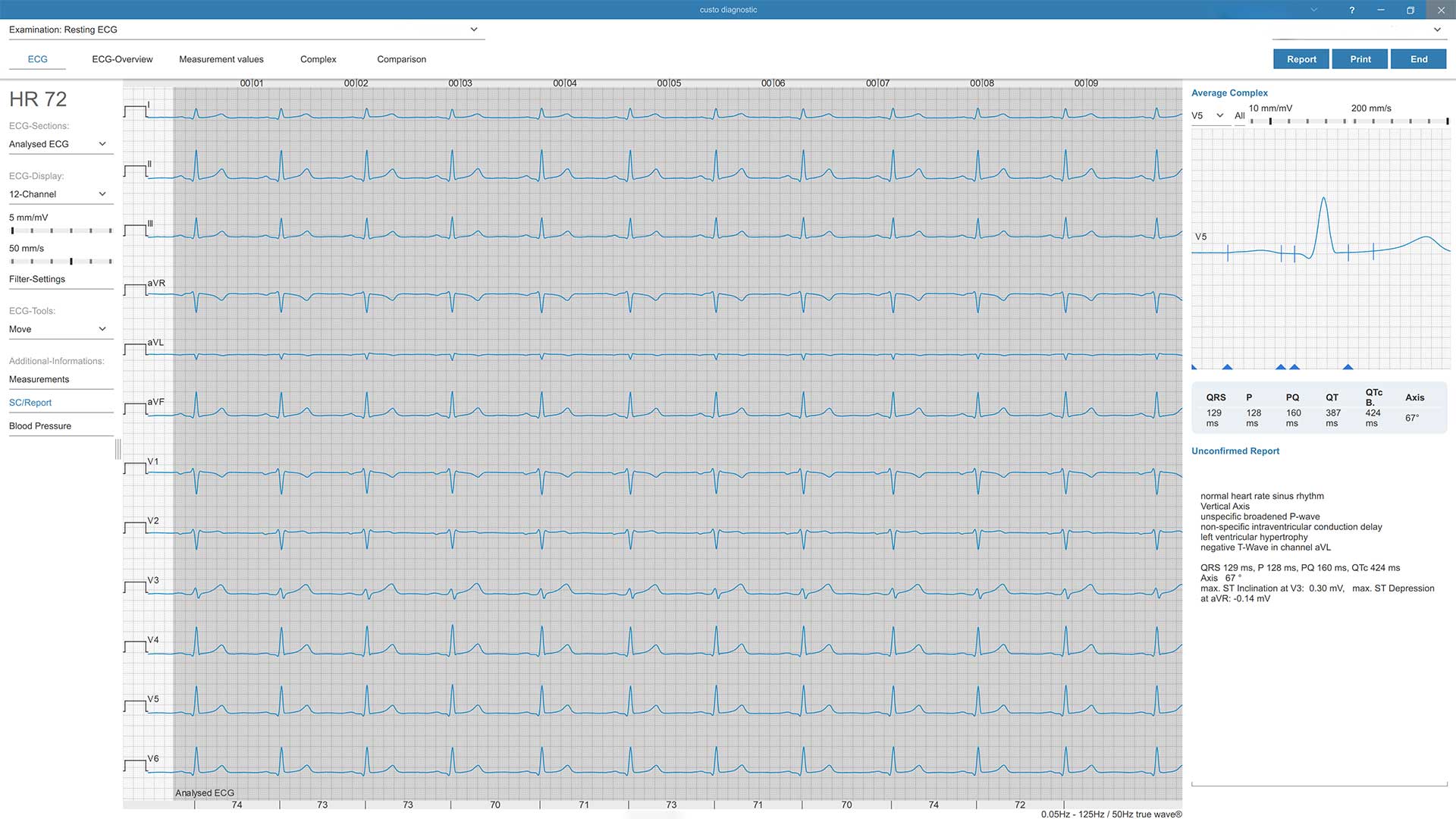Expand the Analysed ECG sections dropdown

pos(61,144)
